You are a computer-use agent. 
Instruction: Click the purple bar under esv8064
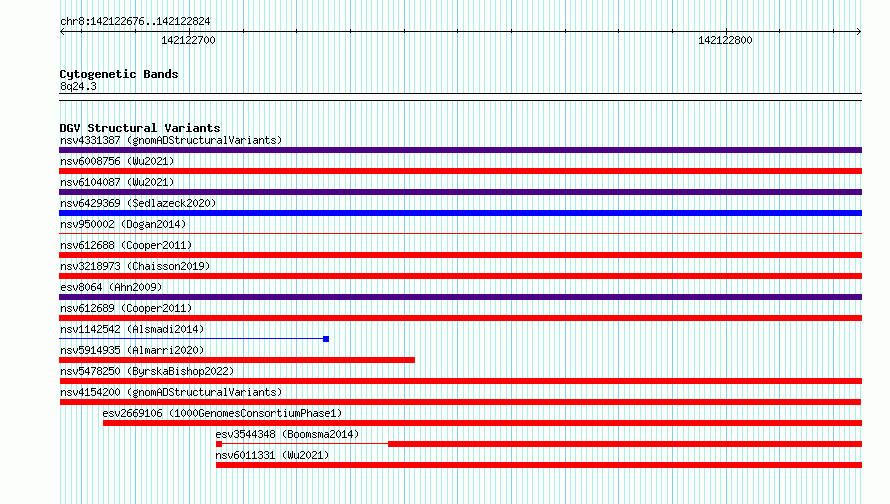pyautogui.click(x=460, y=297)
